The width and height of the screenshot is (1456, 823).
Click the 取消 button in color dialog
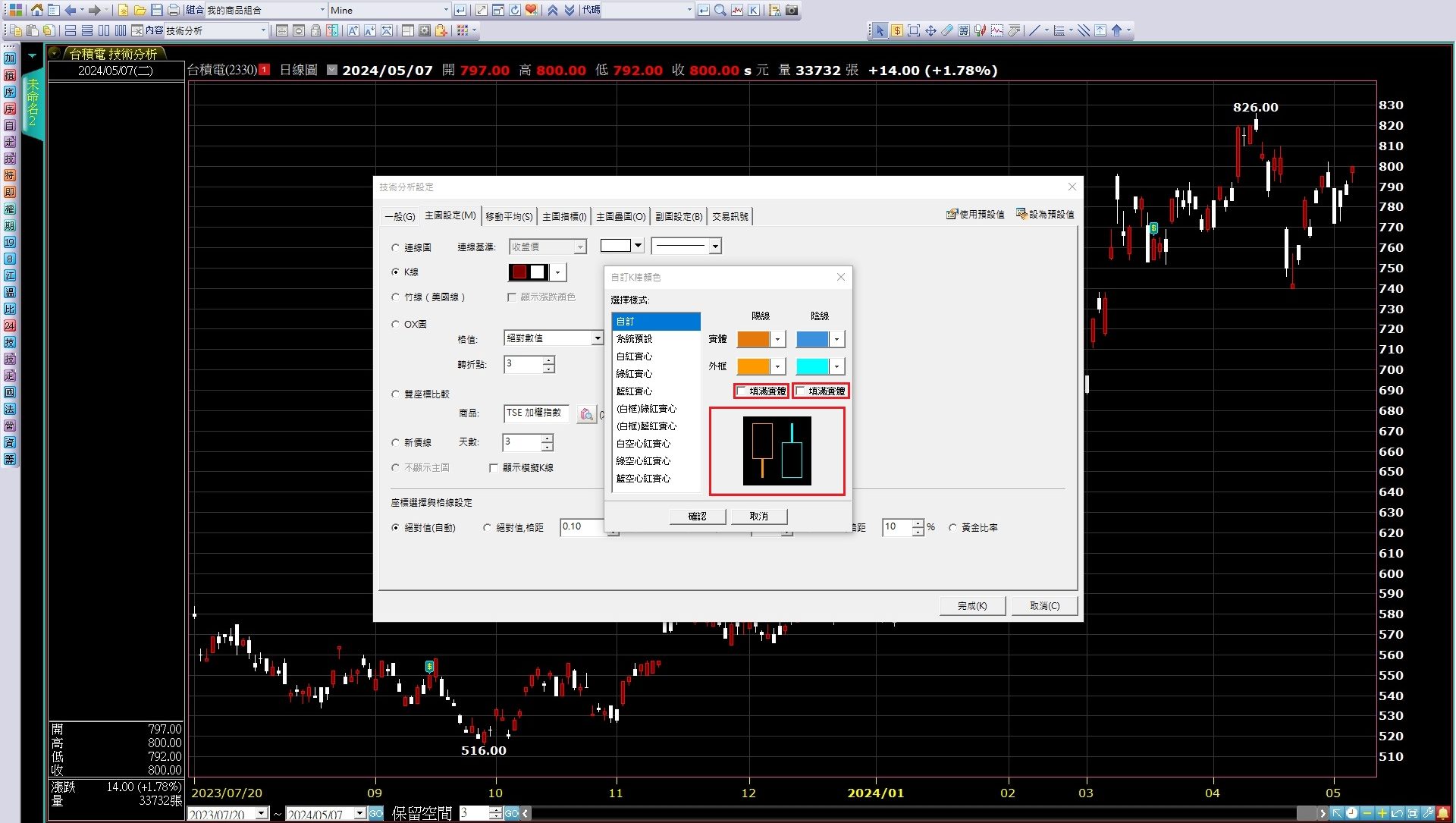click(758, 516)
